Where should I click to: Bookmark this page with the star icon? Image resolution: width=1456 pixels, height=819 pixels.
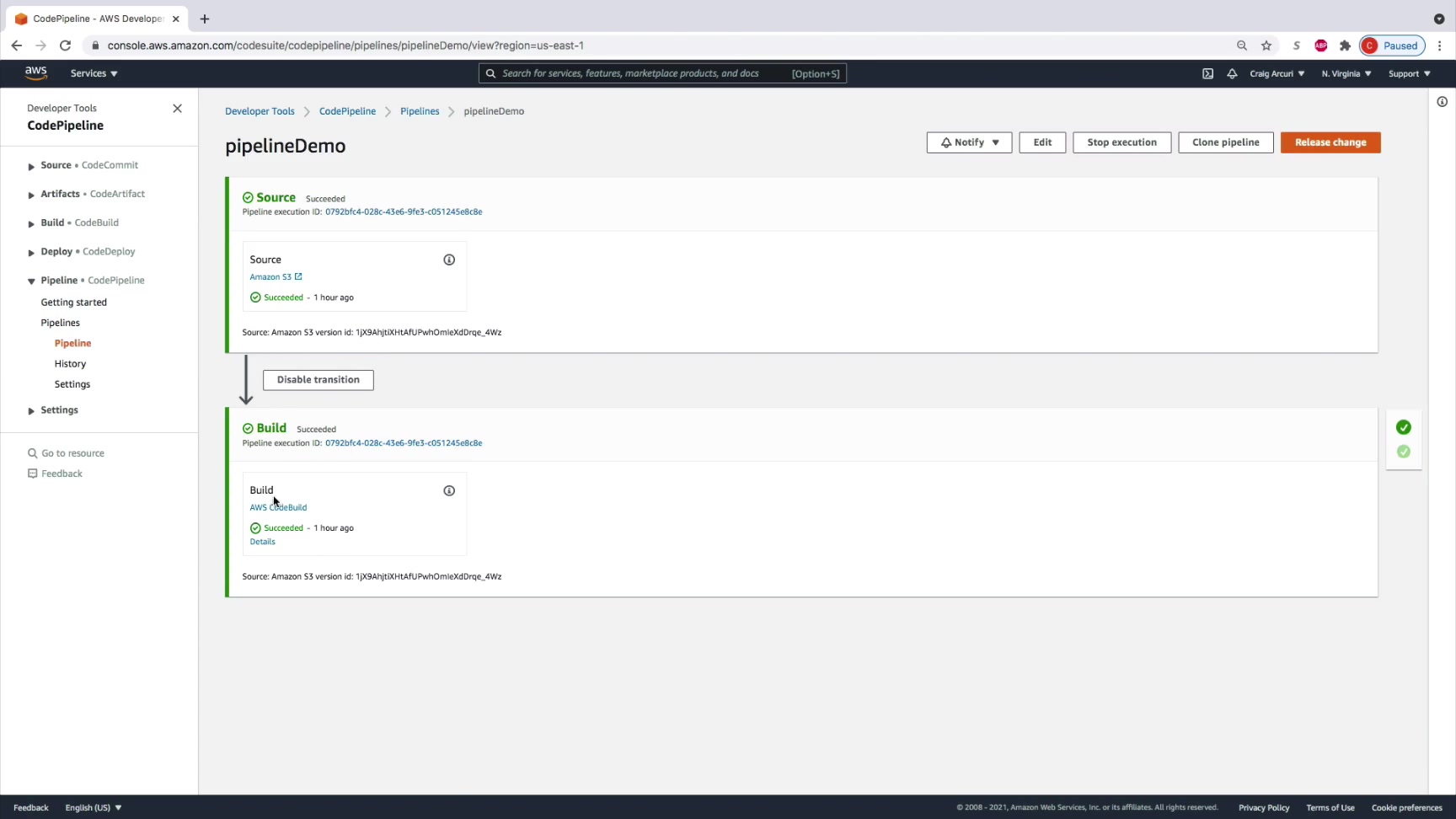[x=1266, y=45]
